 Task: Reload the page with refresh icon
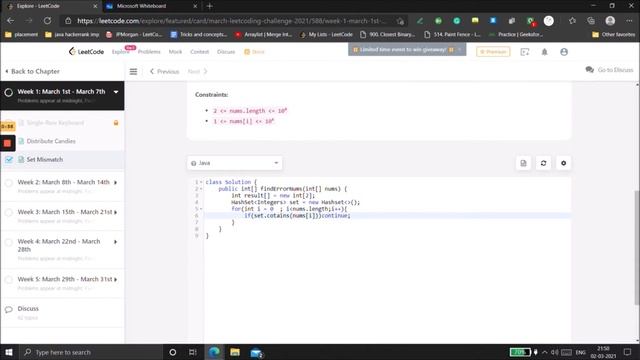[x=47, y=20]
